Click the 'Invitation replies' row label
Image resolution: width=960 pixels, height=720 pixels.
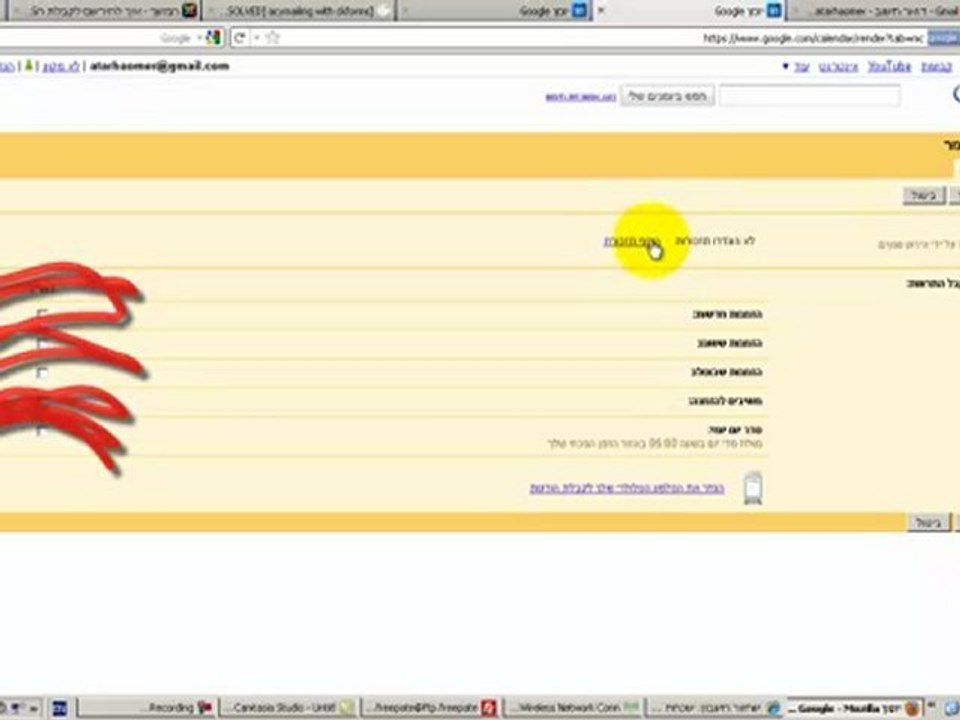pyautogui.click(x=726, y=401)
